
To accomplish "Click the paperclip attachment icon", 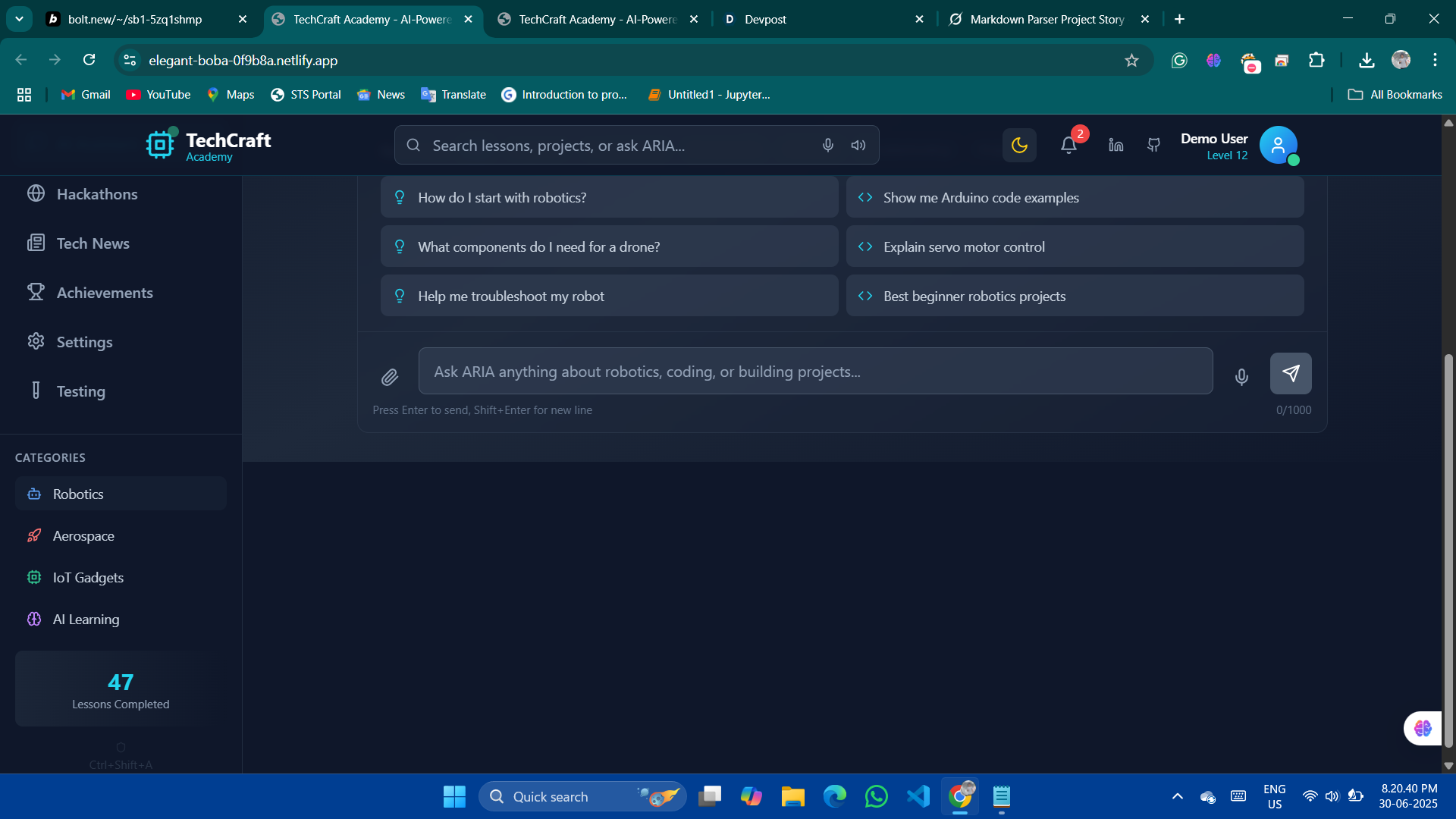I will click(x=389, y=377).
